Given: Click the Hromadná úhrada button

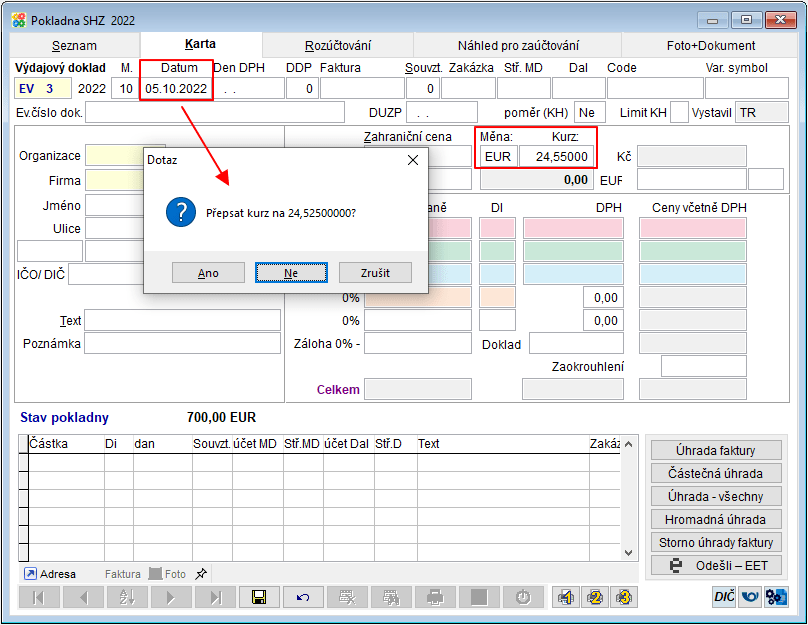Looking at the screenshot, I should point(716,519).
